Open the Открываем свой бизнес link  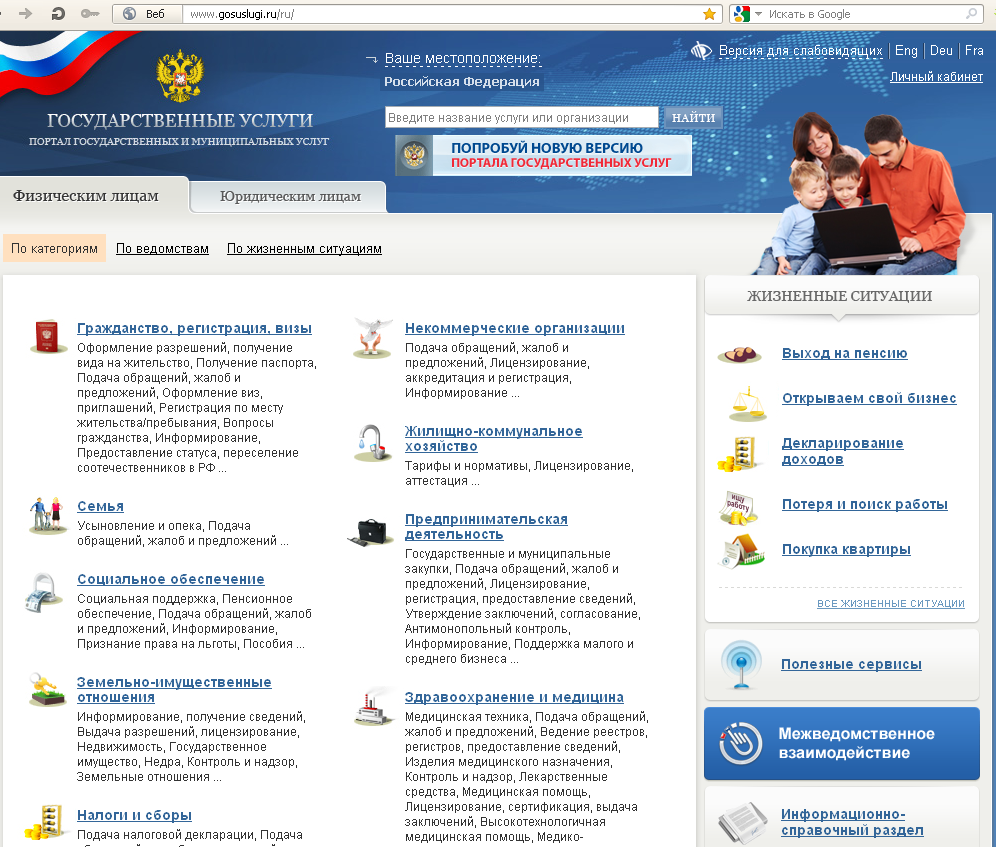click(x=869, y=398)
